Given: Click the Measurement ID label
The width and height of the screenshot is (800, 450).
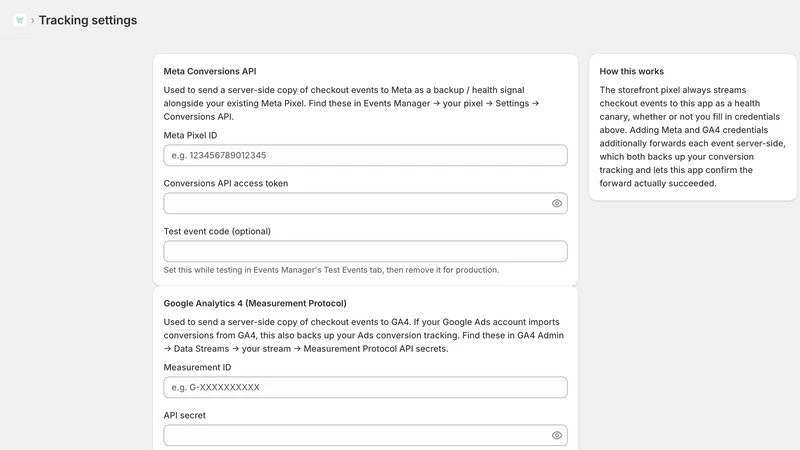Looking at the screenshot, I should [197, 367].
